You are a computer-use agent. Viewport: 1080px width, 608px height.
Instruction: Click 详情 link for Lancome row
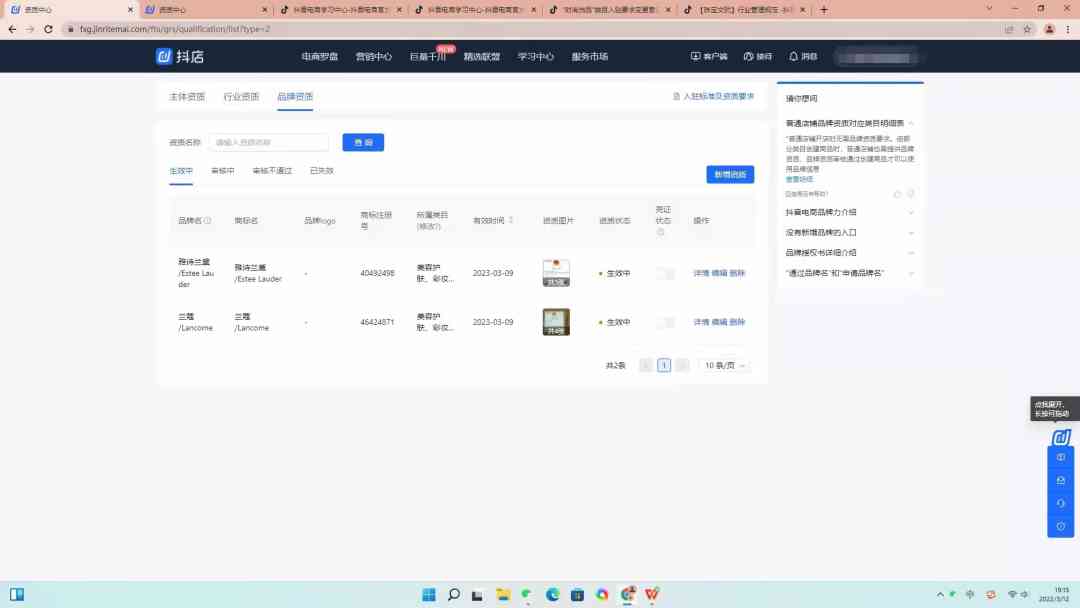pos(701,322)
